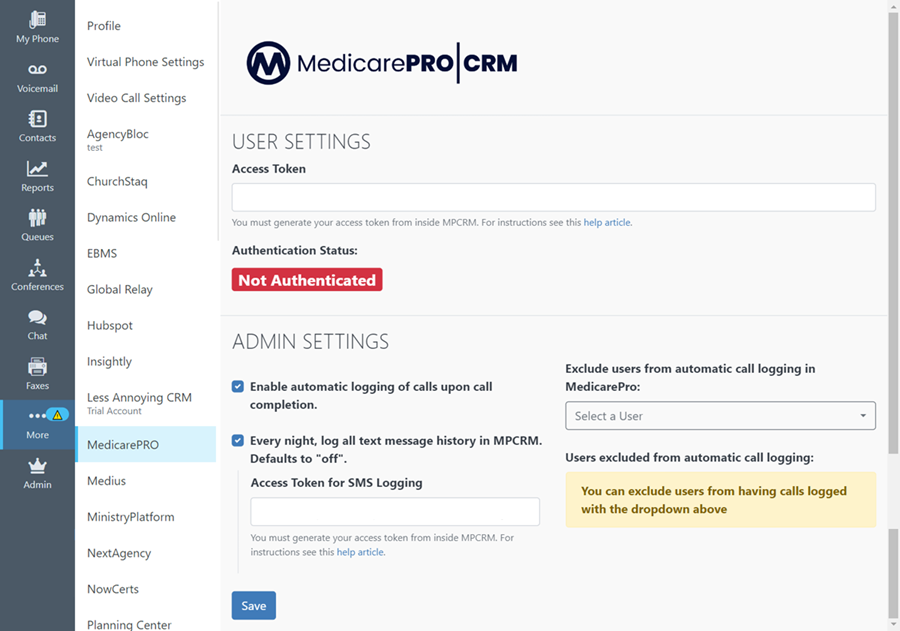Open Virtual Phone Settings
Image resolution: width=900 pixels, height=631 pixels.
click(x=146, y=62)
